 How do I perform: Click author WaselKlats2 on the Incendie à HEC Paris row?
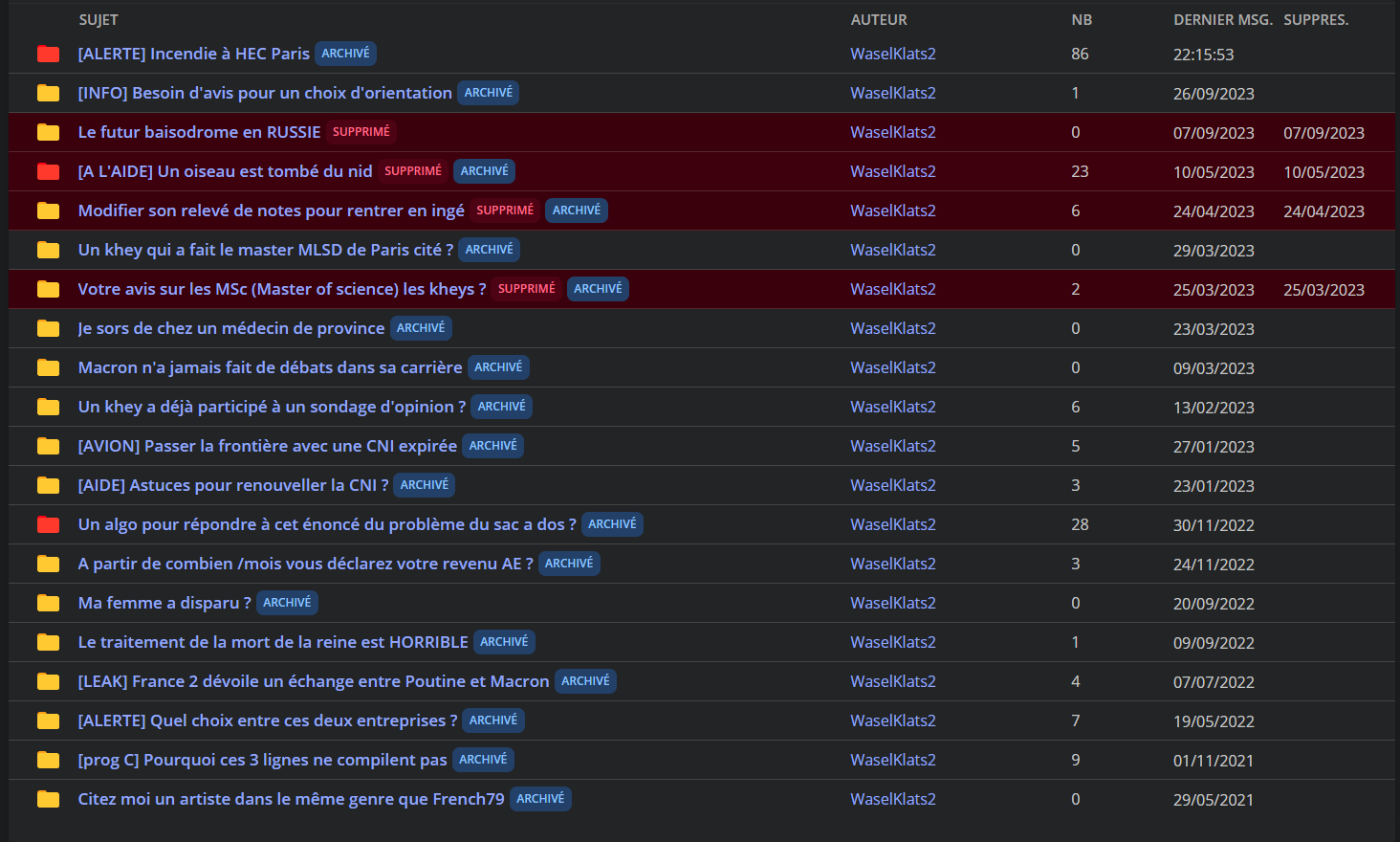pyautogui.click(x=893, y=54)
